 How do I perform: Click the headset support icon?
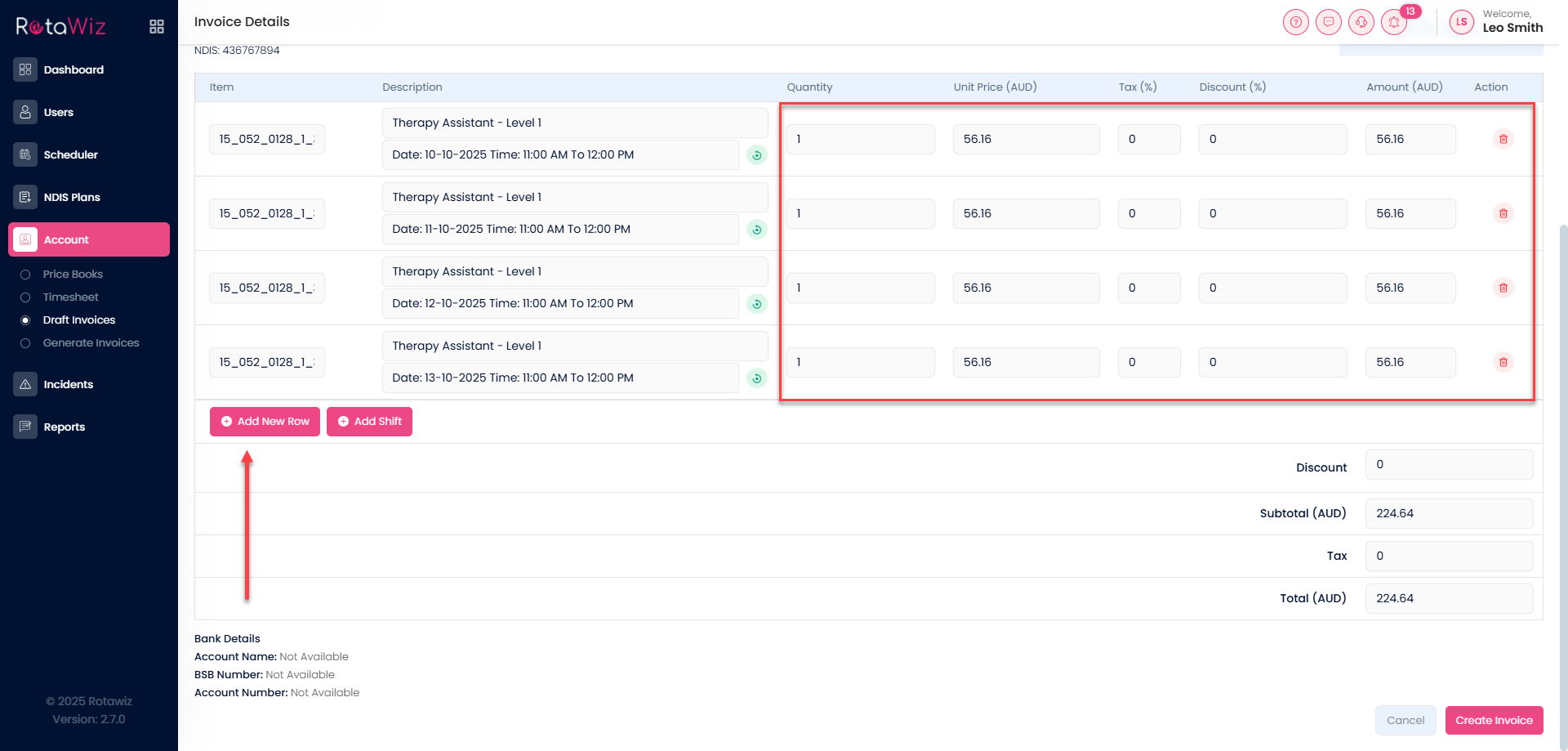click(x=1361, y=22)
